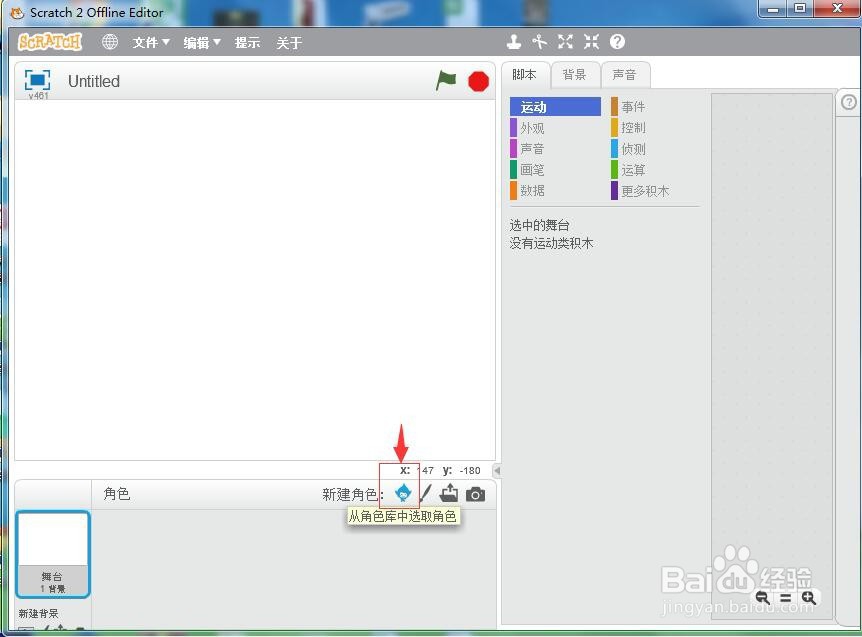The image size is (862, 637).
Task: Click the block help question icon
Action: [x=617, y=42]
